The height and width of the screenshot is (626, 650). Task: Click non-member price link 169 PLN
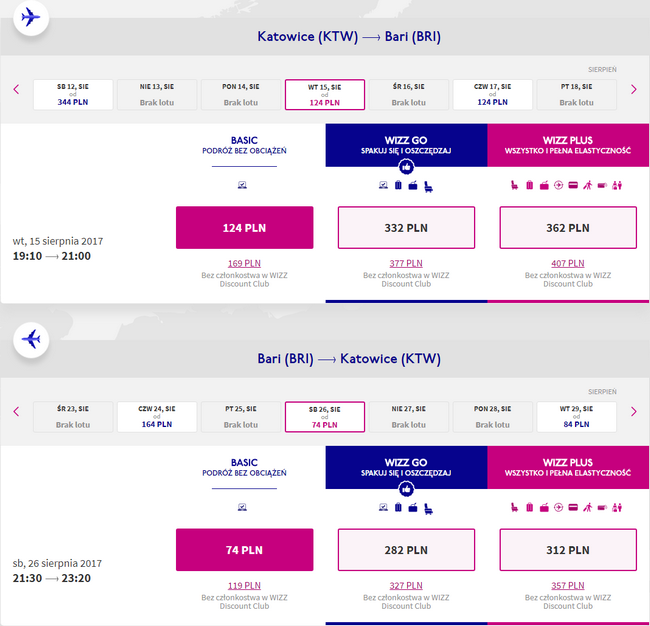point(244,264)
